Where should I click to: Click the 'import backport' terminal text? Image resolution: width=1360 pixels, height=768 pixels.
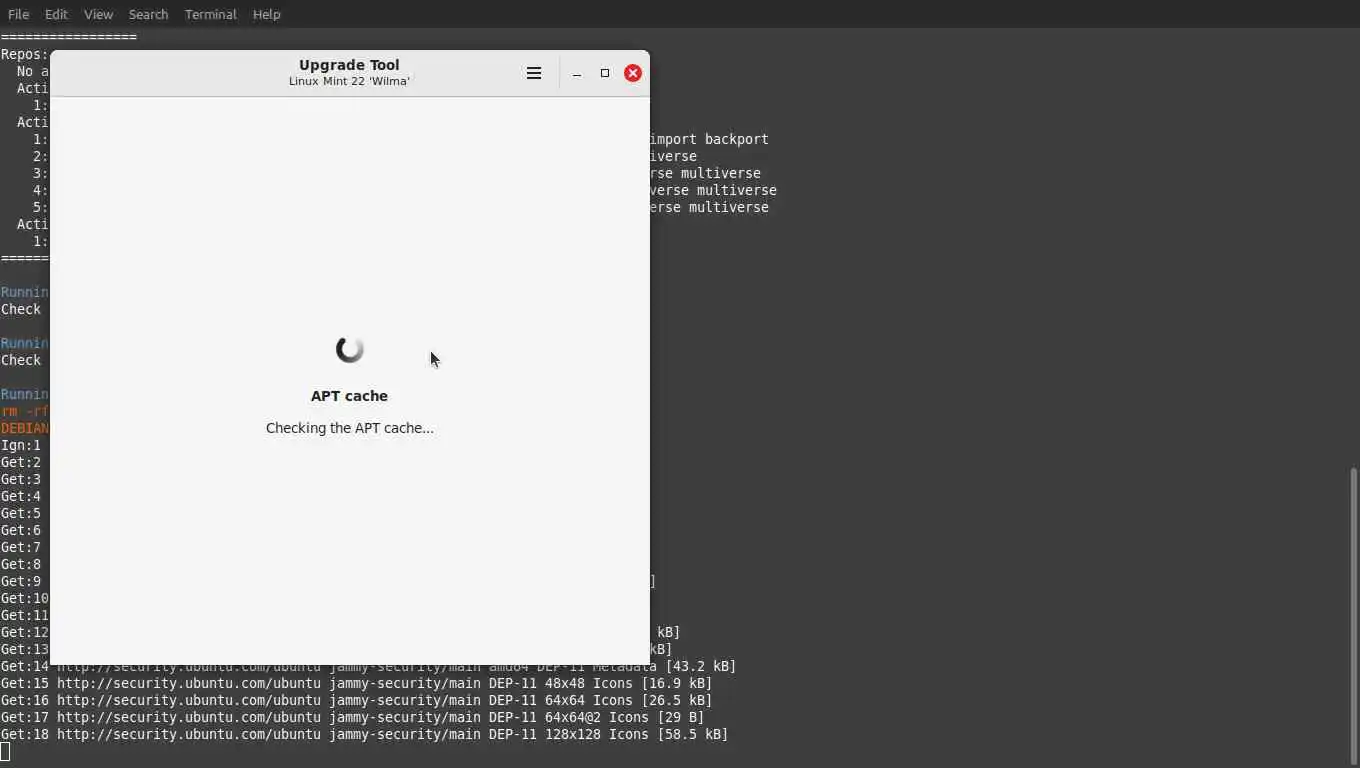709,139
